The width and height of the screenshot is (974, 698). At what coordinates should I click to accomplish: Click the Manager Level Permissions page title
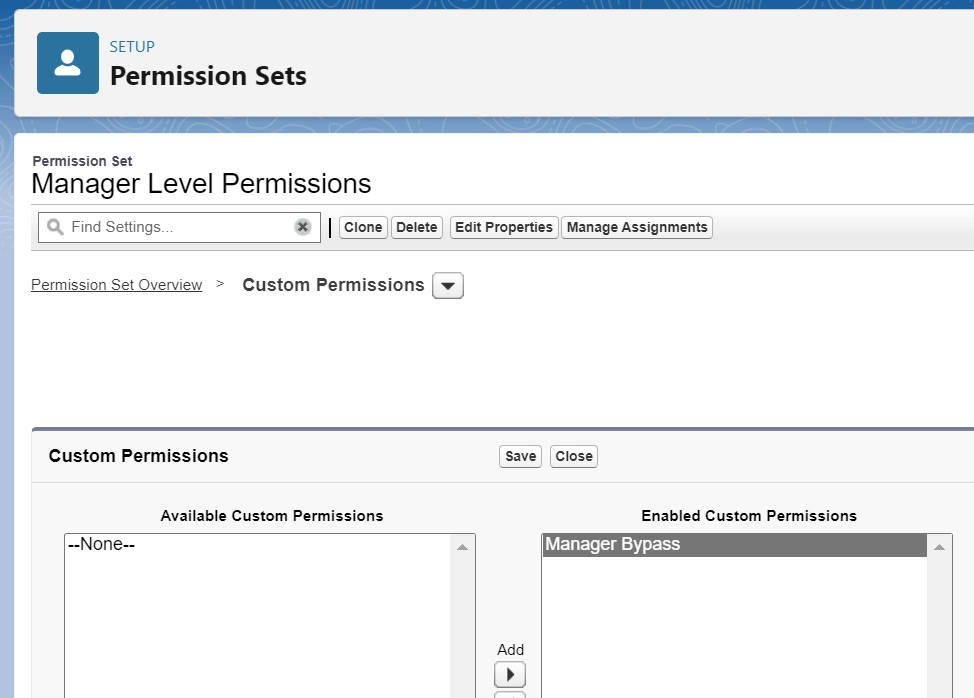pyautogui.click(x=201, y=184)
